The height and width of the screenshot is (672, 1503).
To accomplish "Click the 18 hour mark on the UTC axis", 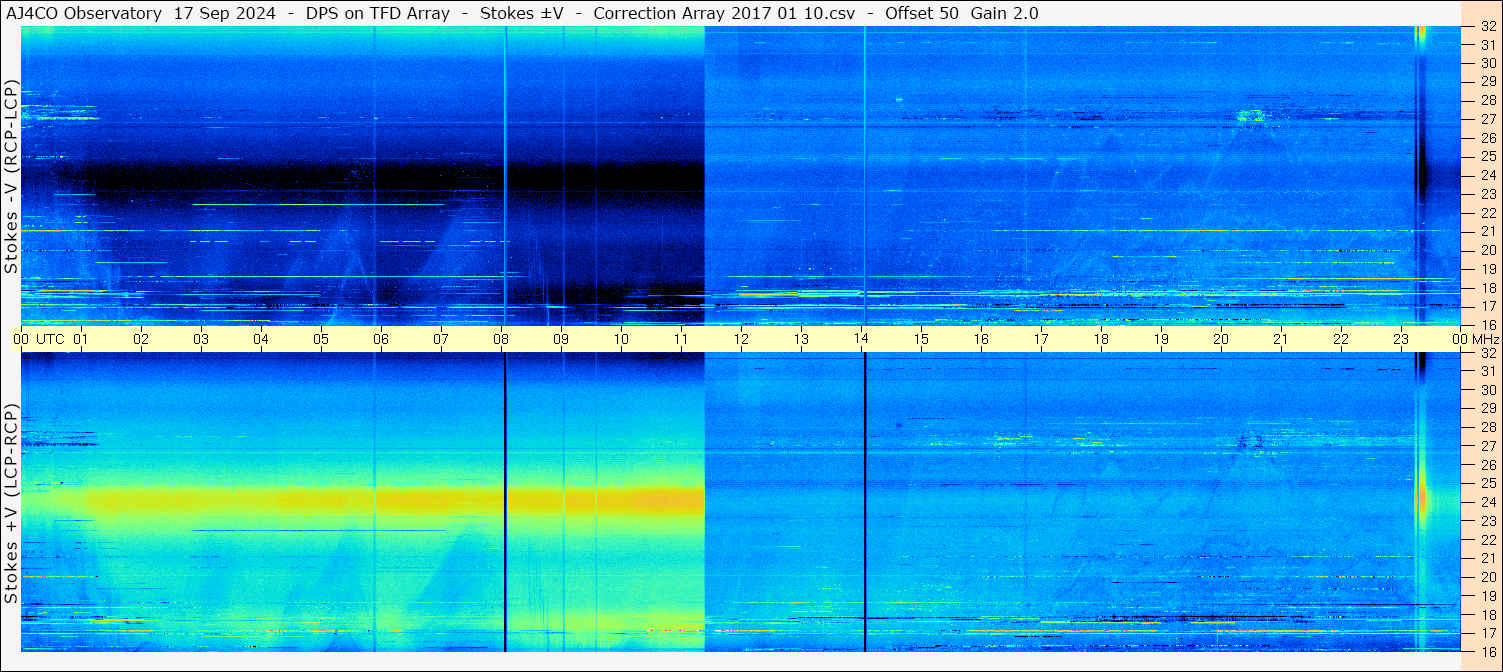I will (x=1101, y=339).
